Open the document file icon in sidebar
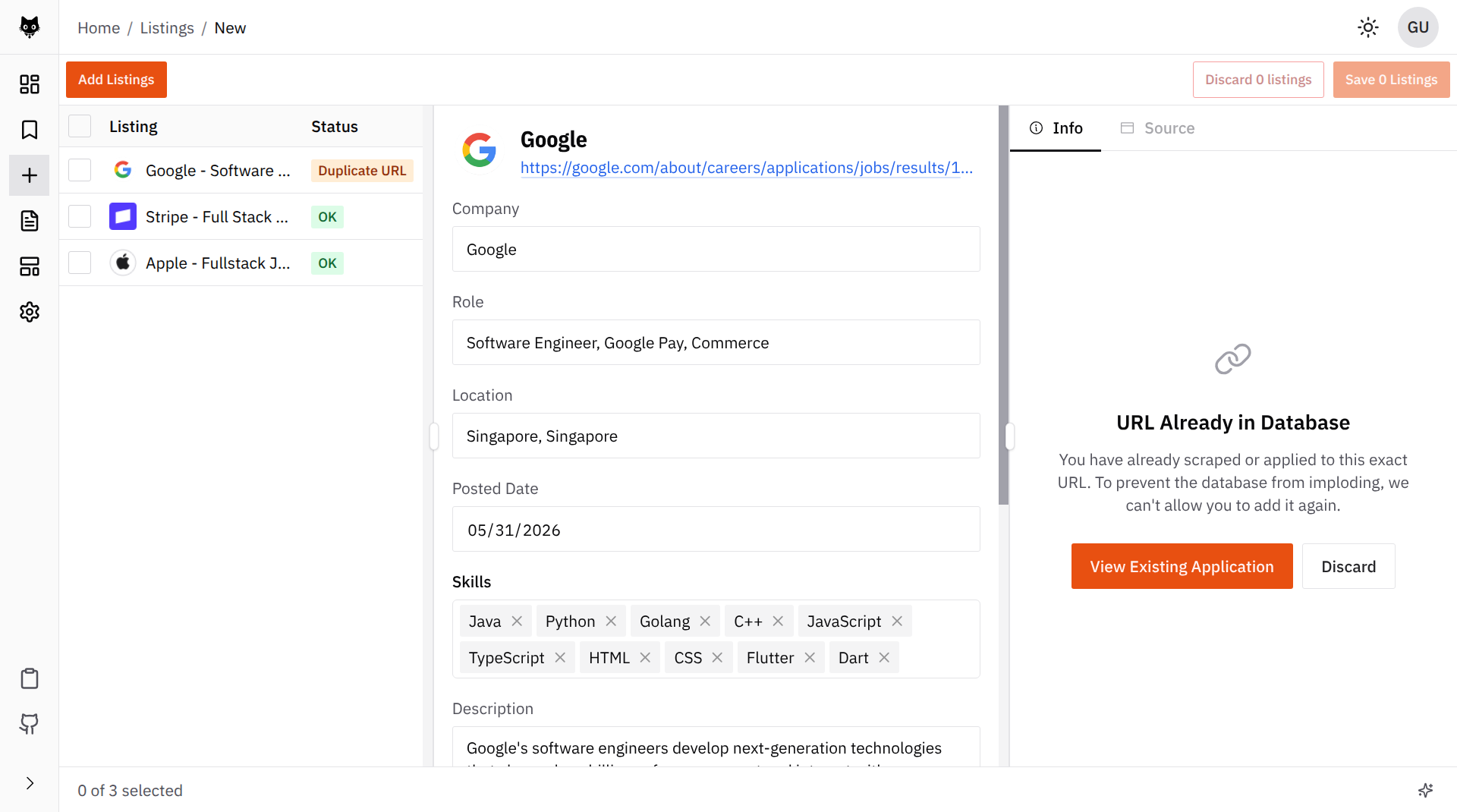The height and width of the screenshot is (812, 1457). point(29,221)
